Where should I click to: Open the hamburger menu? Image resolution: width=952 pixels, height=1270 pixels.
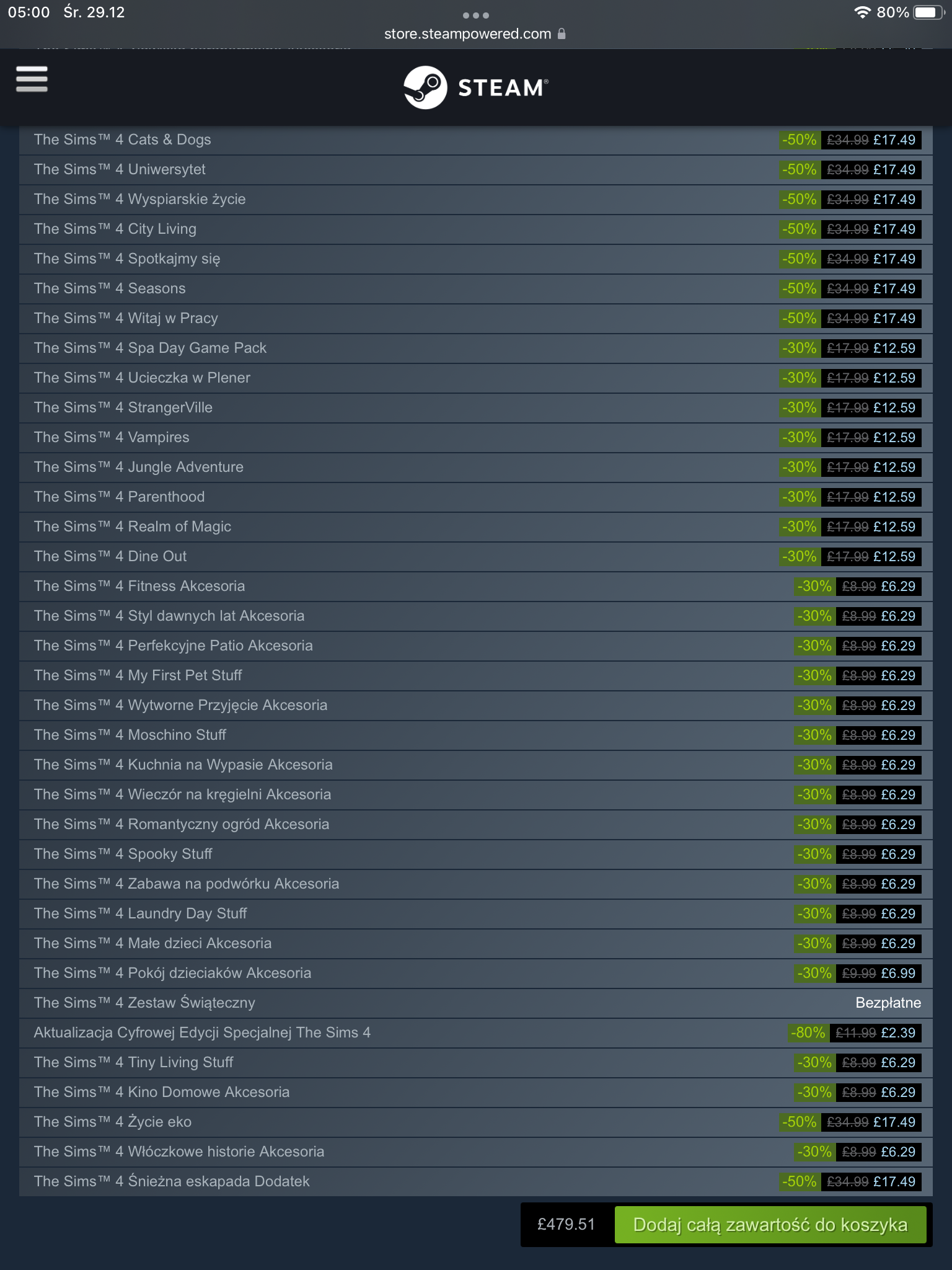tap(32, 79)
